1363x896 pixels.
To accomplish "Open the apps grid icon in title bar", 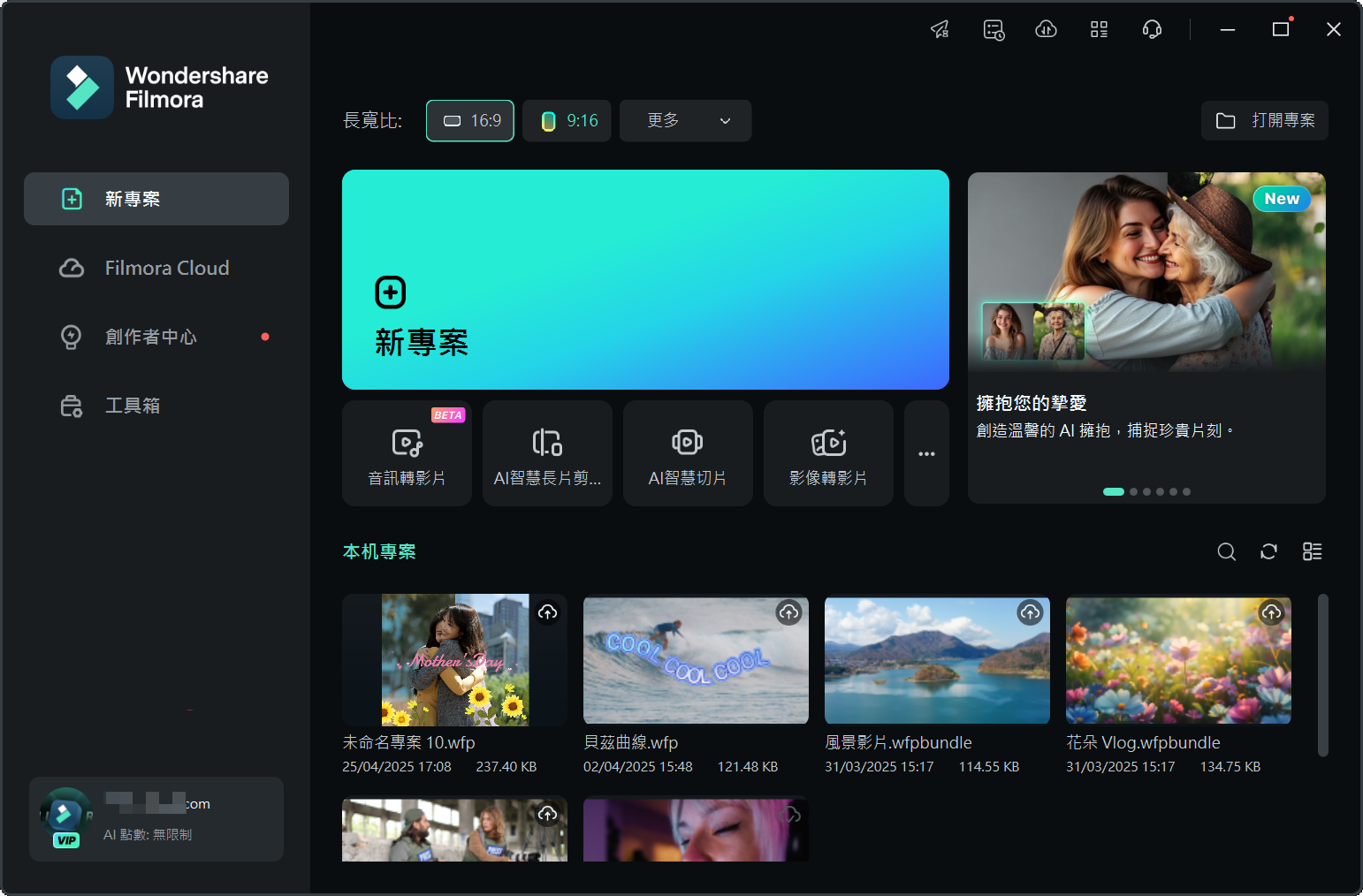I will (1099, 30).
